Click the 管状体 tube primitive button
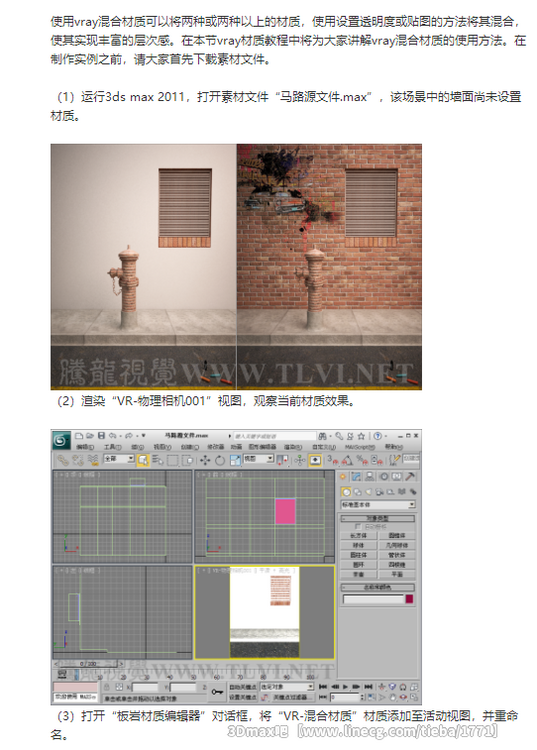The image size is (537, 750). 397,555
